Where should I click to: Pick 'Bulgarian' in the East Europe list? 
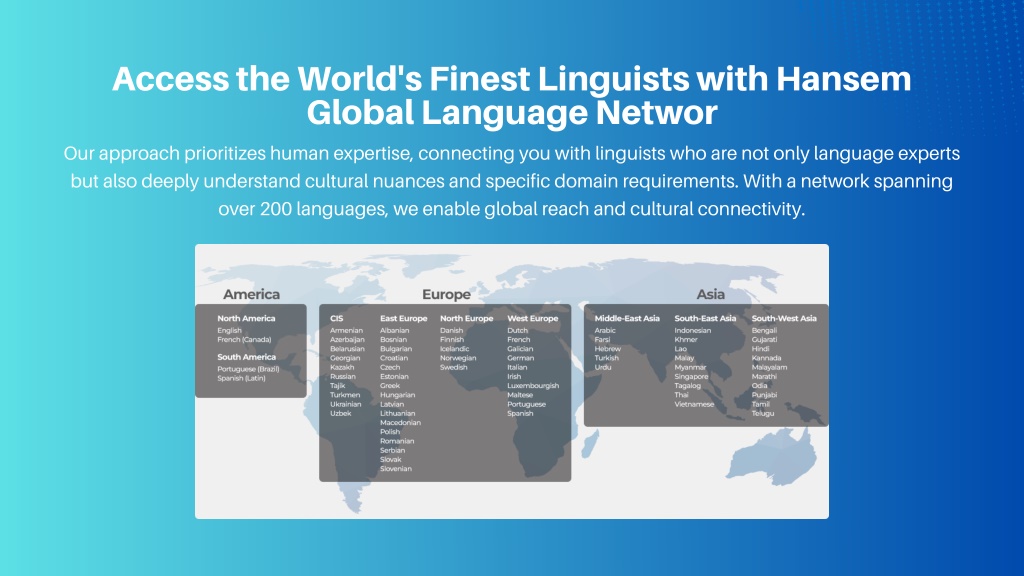coord(396,349)
